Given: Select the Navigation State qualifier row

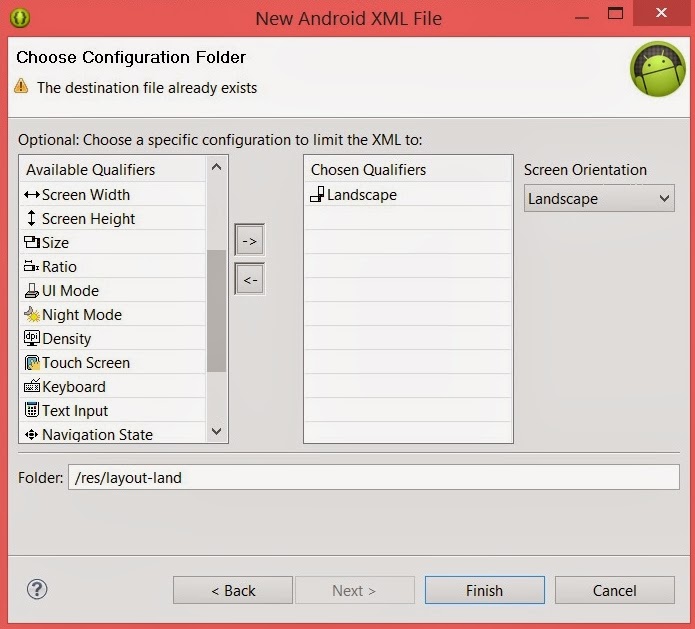Looking at the screenshot, I should (x=113, y=432).
